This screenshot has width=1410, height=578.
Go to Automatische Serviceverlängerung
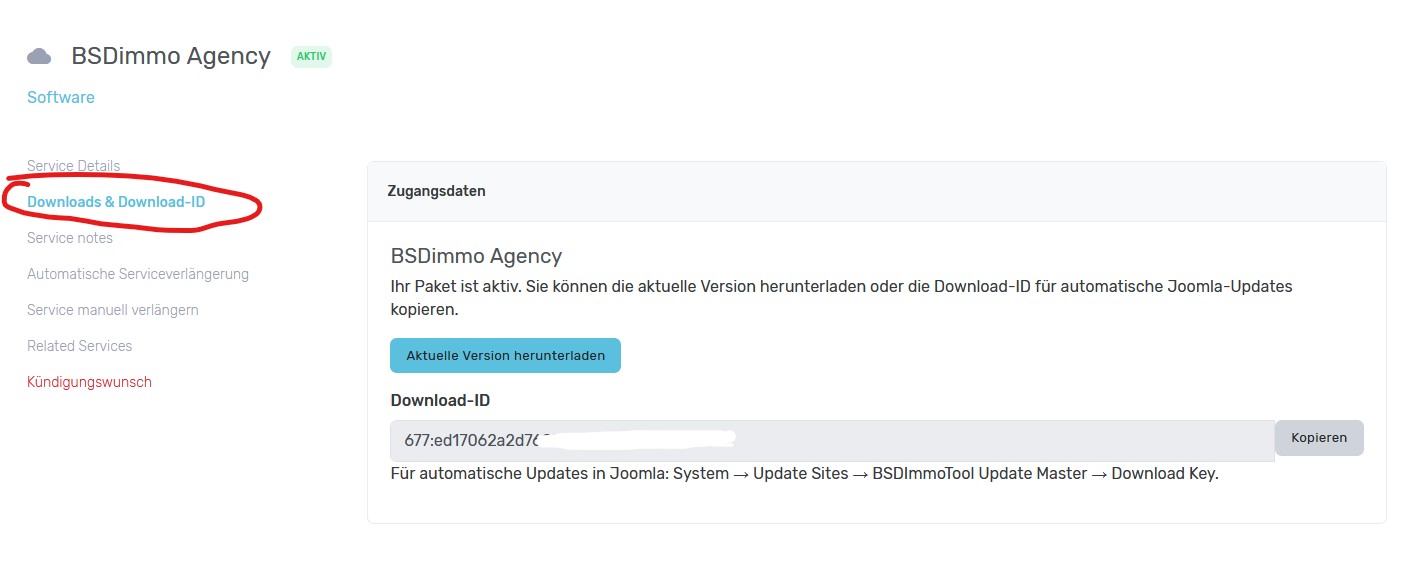click(x=138, y=274)
